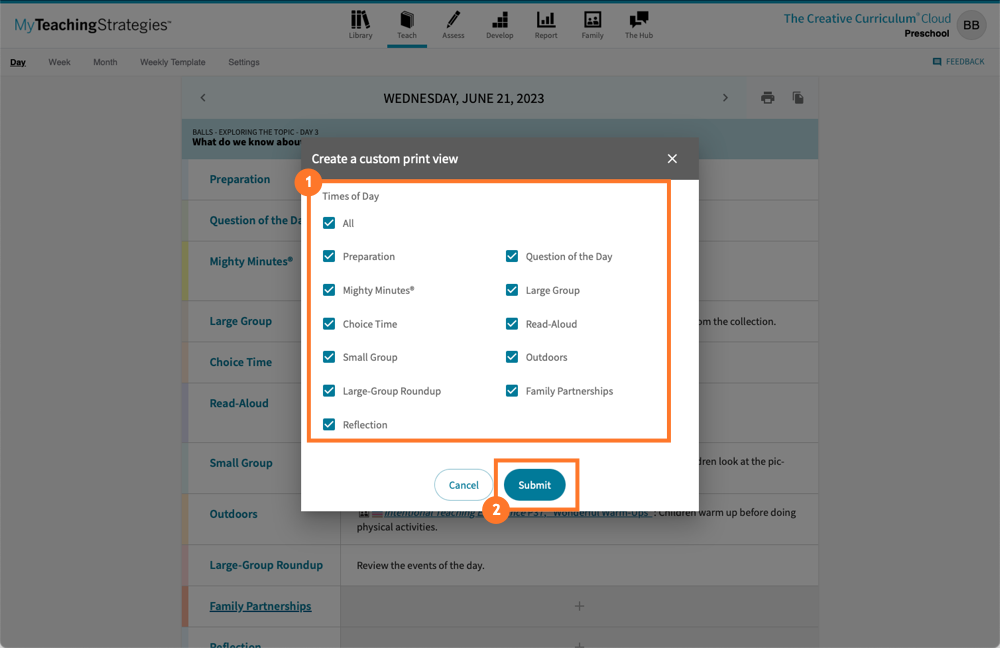Screen dimensions: 1000x648
Task: Switch to the Week tab
Action: (x=59, y=61)
